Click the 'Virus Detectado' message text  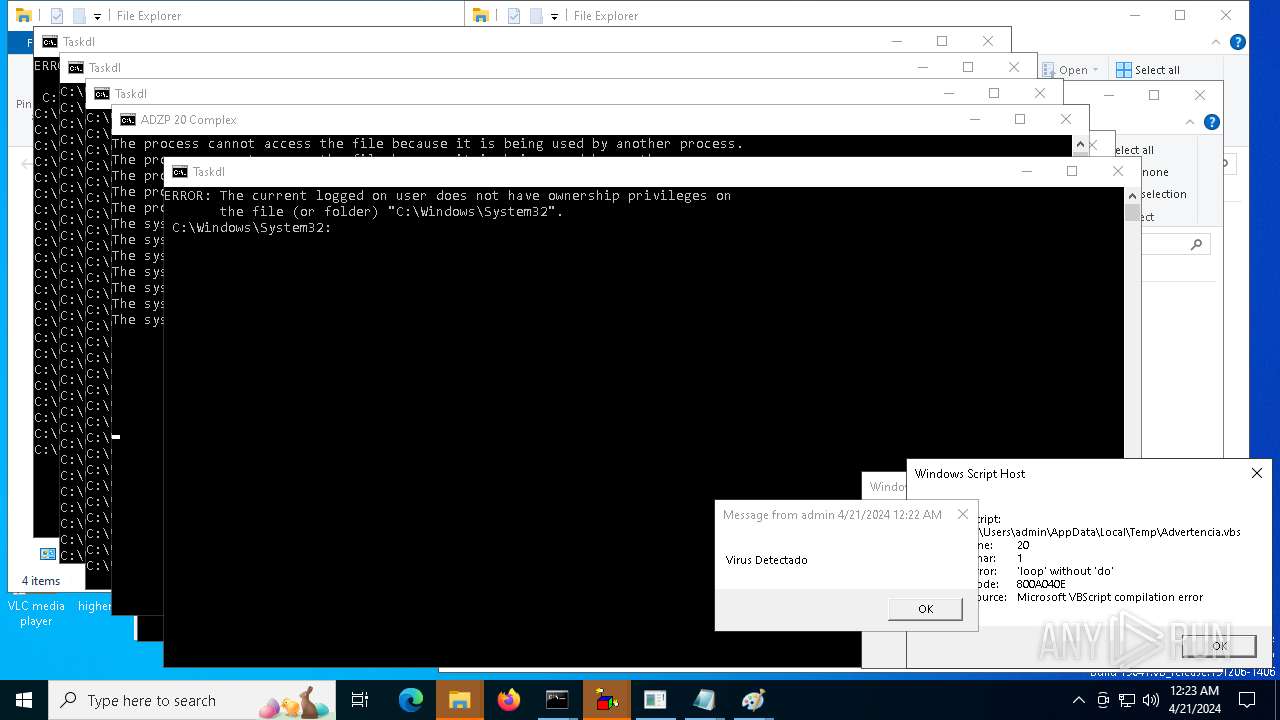[x=766, y=560]
